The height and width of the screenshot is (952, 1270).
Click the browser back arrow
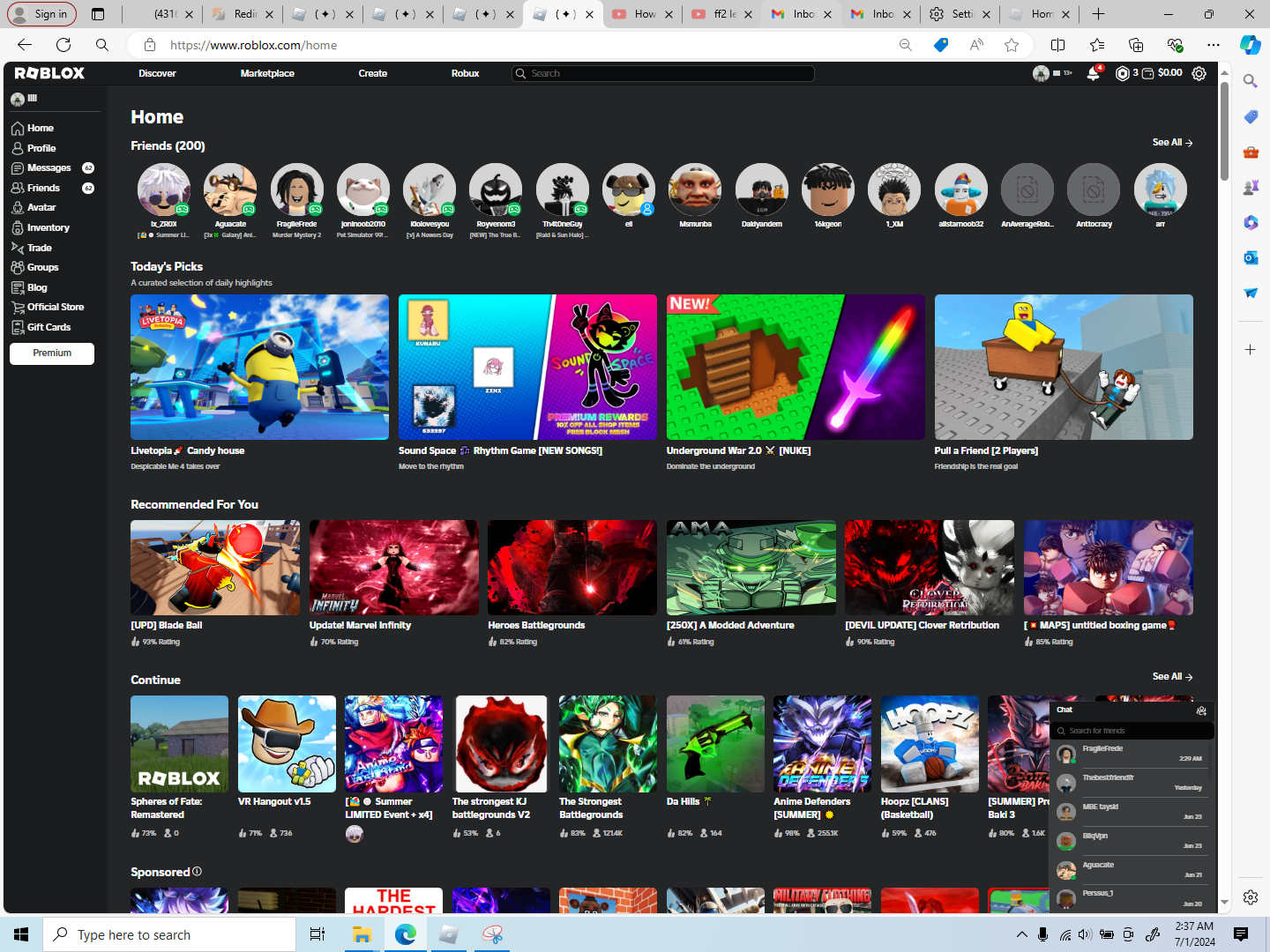click(x=24, y=45)
